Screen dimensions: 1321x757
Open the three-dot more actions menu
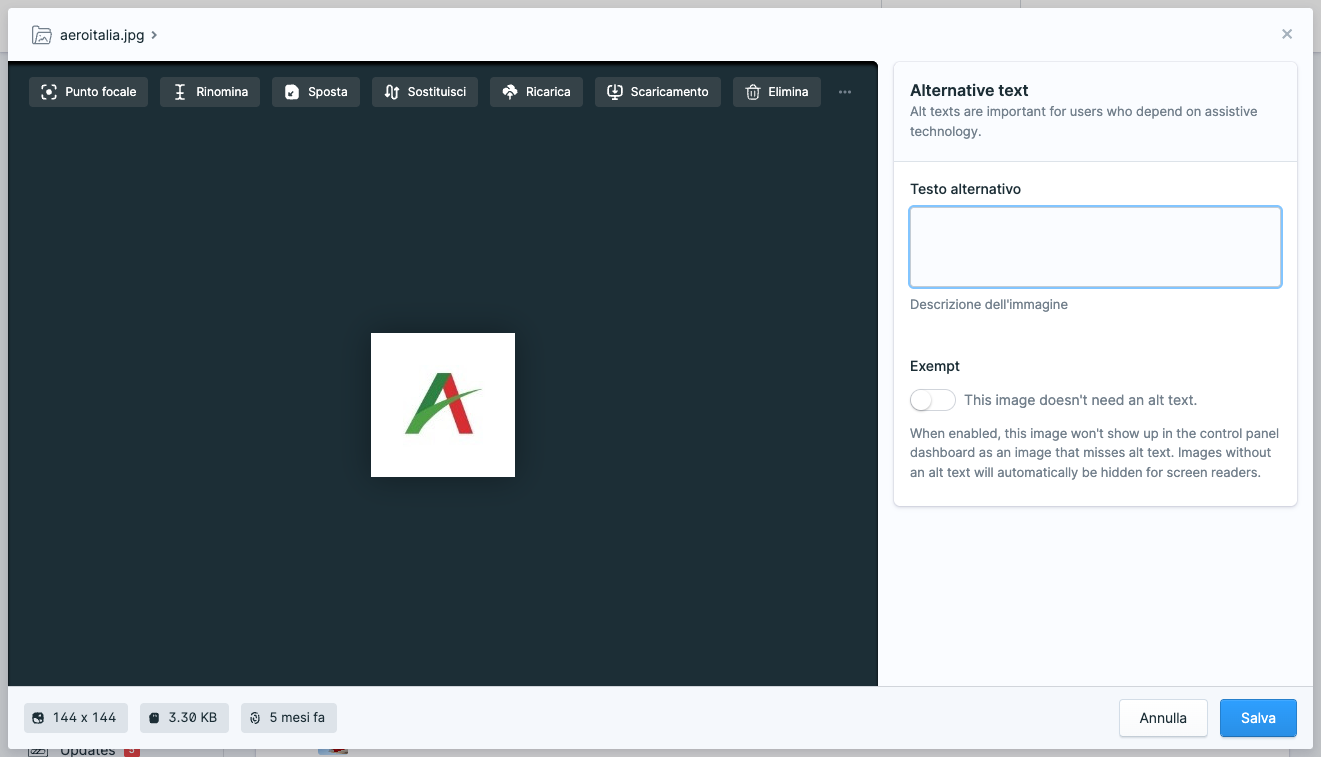[845, 92]
